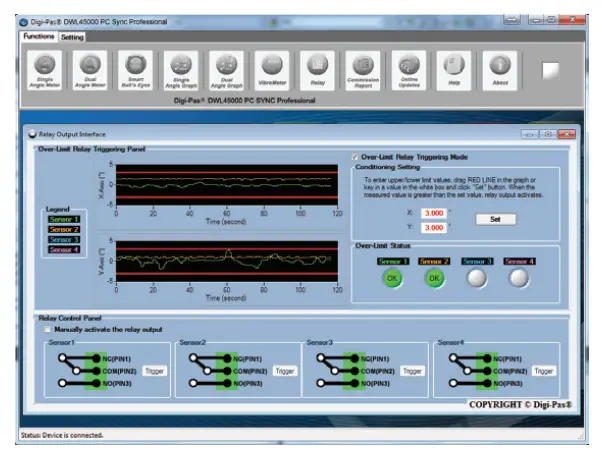602x456 pixels.
Task: Enable Manually activate the relay output
Action: (x=47, y=330)
